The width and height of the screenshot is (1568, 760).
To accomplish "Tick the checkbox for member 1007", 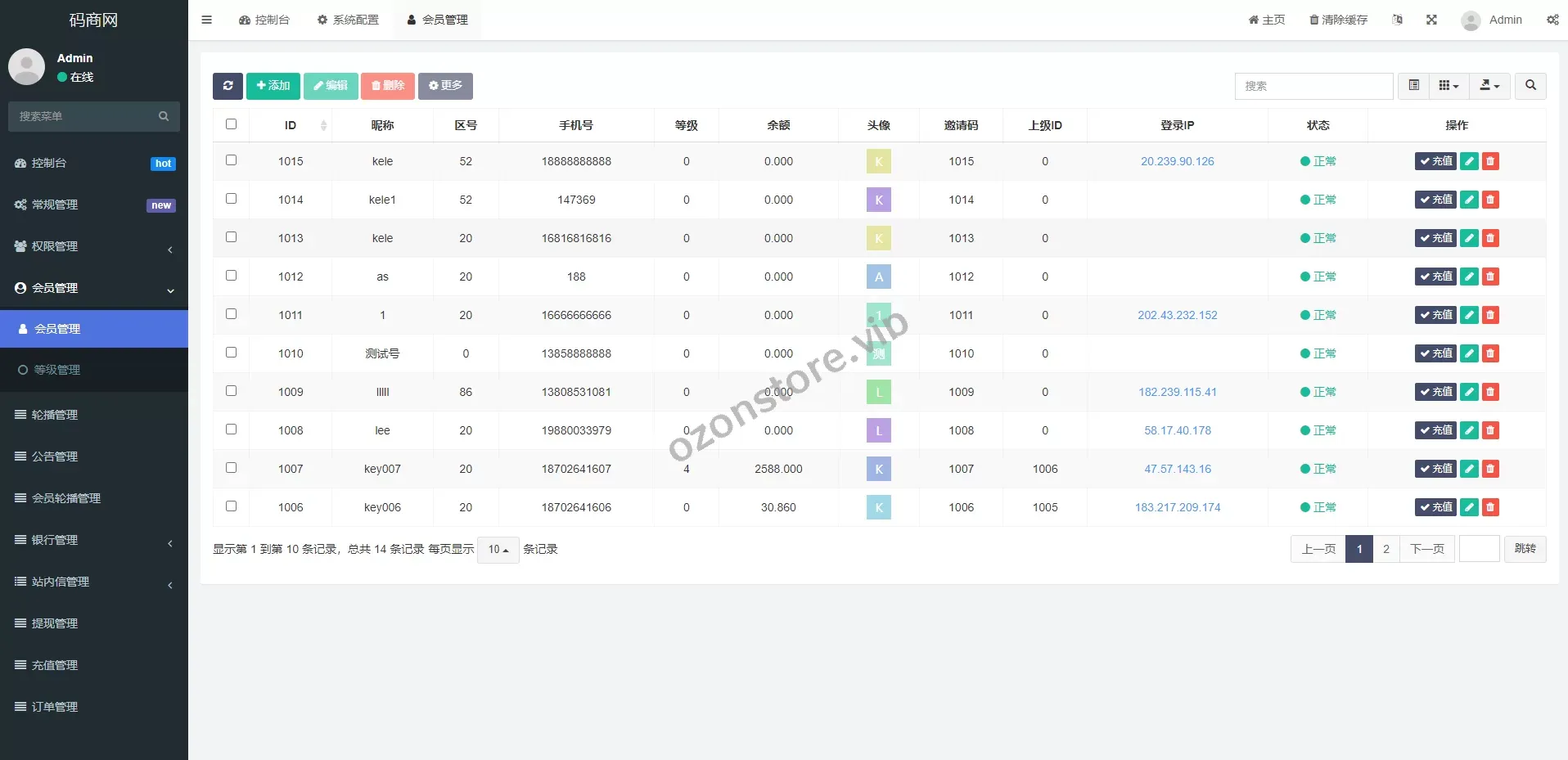I will pyautogui.click(x=231, y=468).
